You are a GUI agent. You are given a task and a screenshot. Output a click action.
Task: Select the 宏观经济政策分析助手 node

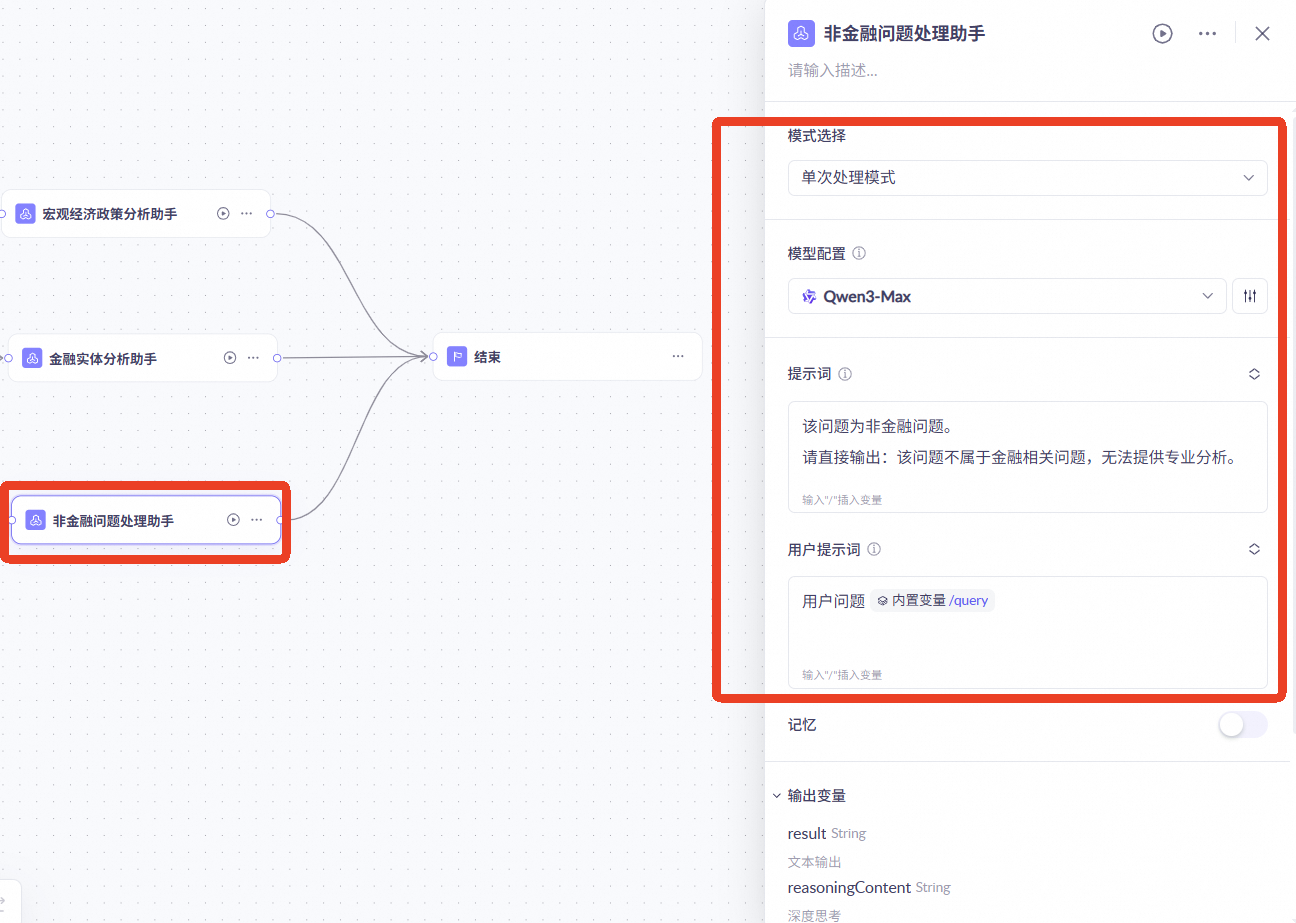(136, 213)
